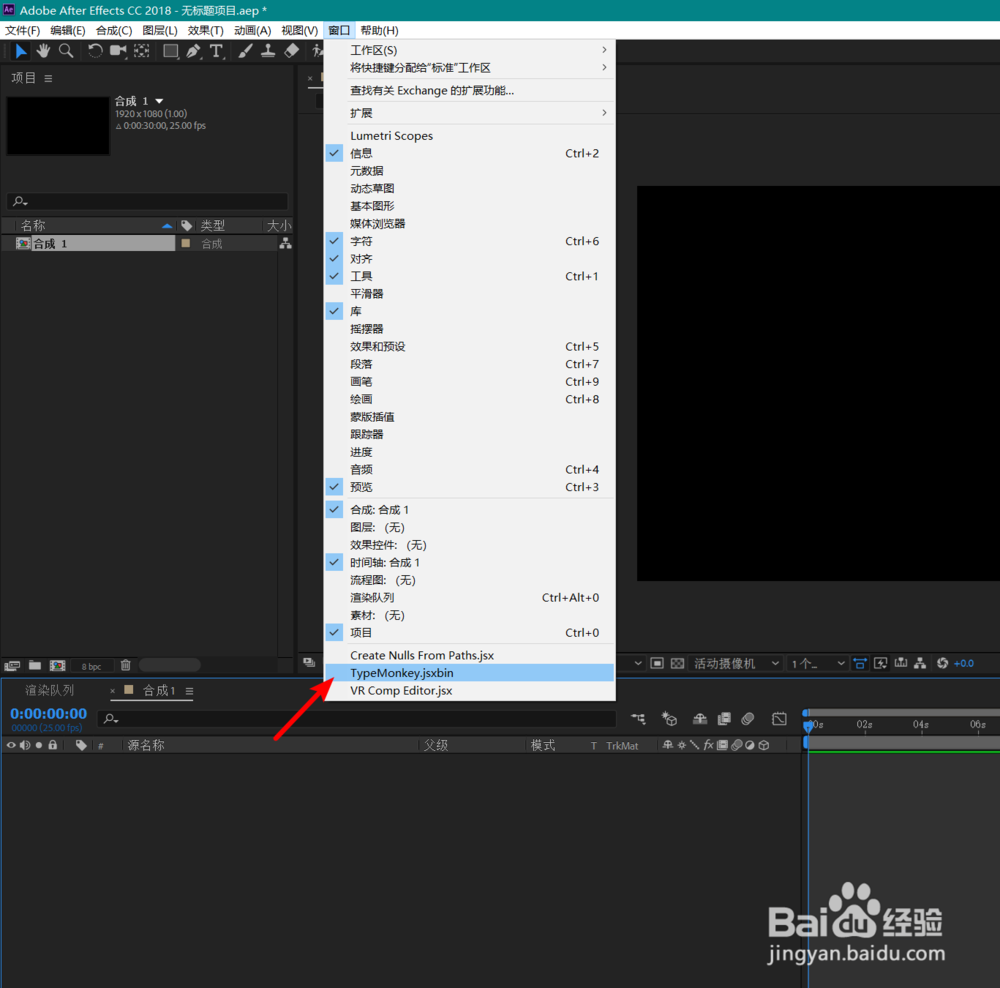Click the +0.0 exposure value

964,663
